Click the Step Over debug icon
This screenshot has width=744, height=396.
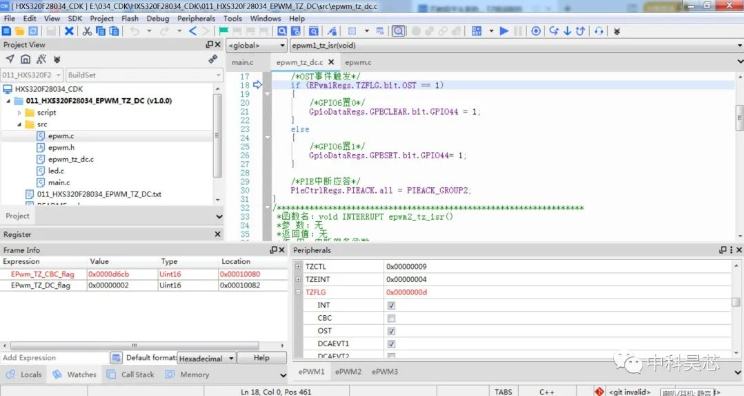tap(554, 31)
